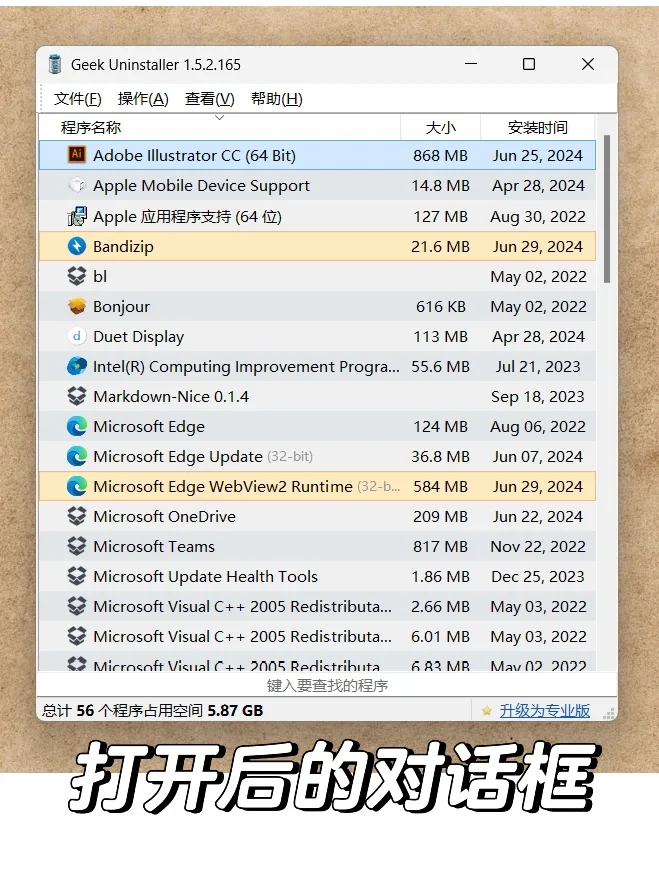Select the Microsoft OneDrive entry
659x878 pixels.
tap(317, 516)
